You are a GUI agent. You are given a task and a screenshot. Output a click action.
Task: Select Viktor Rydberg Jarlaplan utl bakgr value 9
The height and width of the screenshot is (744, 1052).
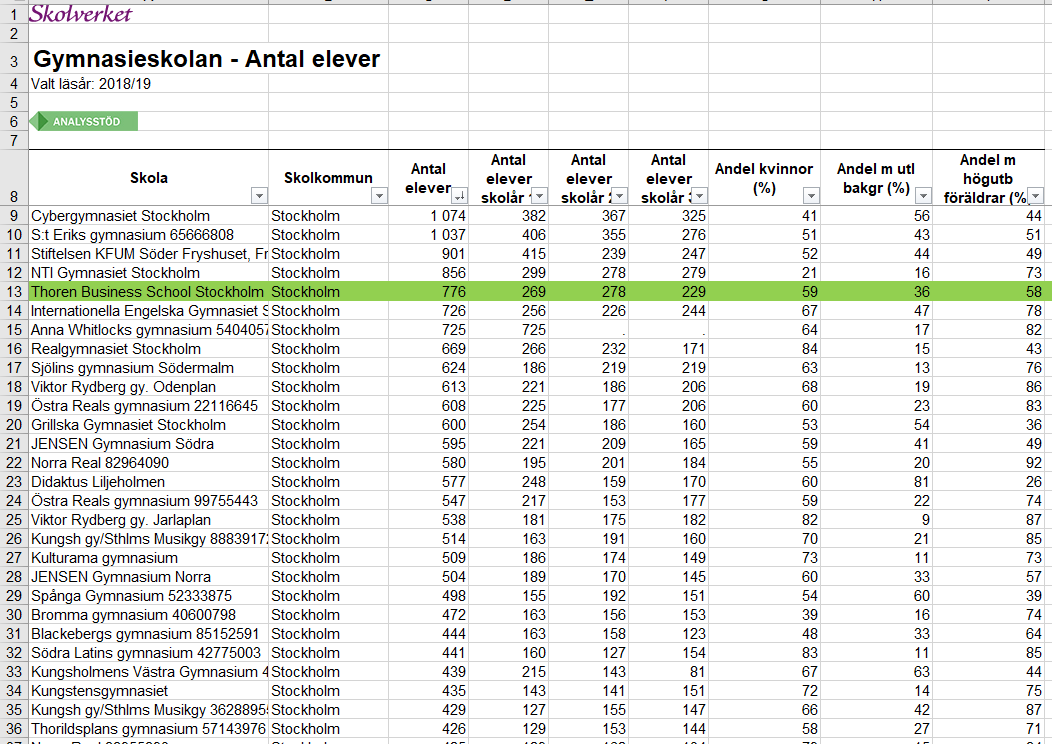tap(876, 520)
